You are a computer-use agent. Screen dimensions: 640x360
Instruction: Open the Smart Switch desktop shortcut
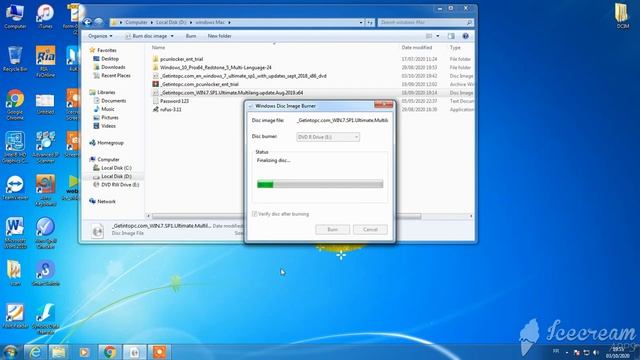45,273
